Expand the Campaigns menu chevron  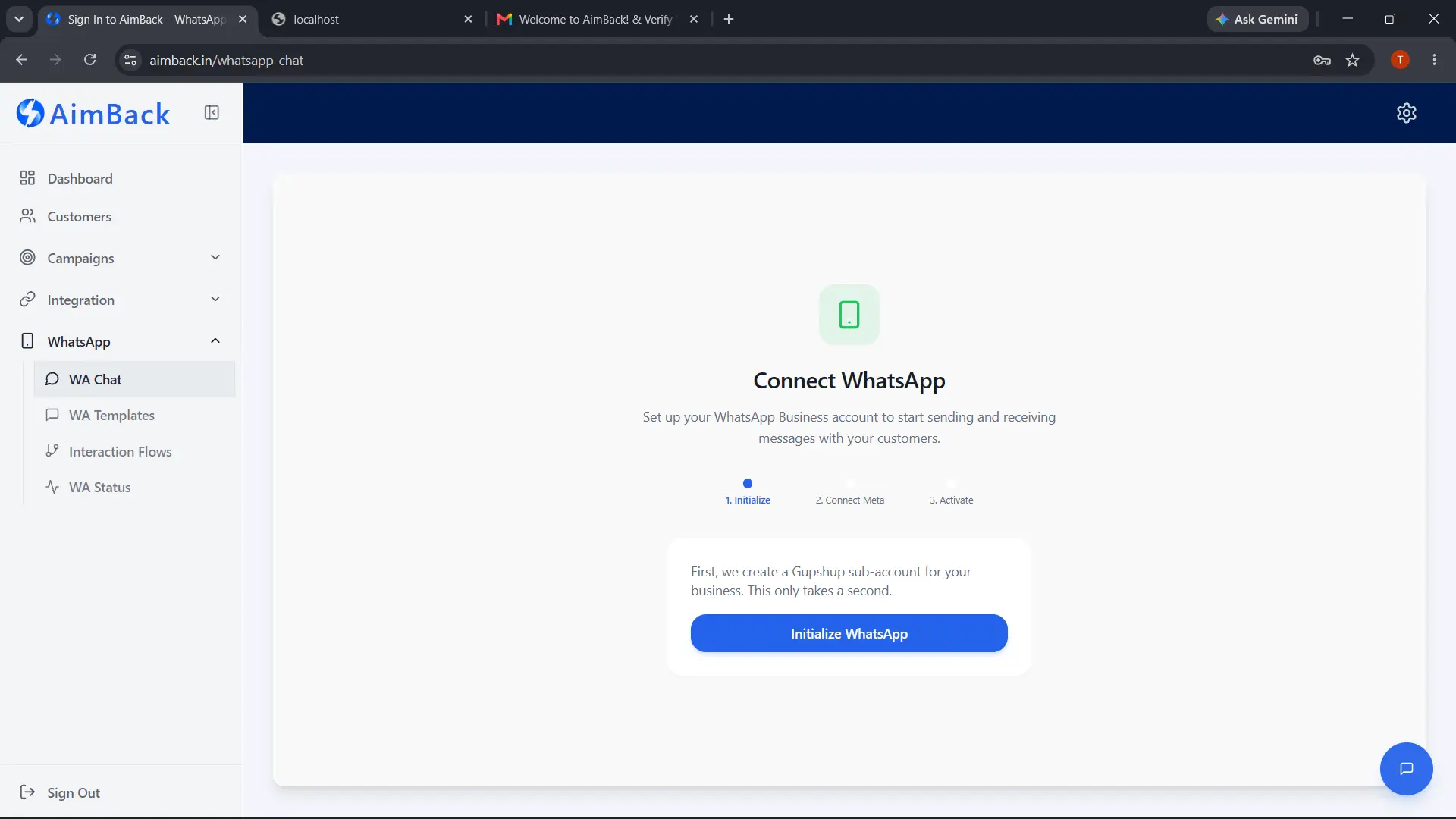[x=215, y=258]
